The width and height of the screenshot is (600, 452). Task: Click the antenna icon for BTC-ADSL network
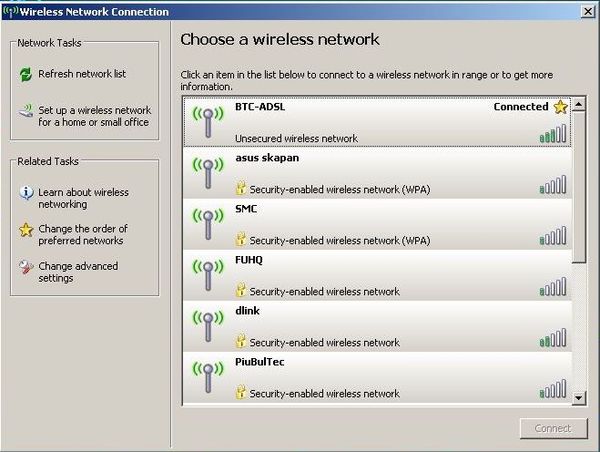208,122
